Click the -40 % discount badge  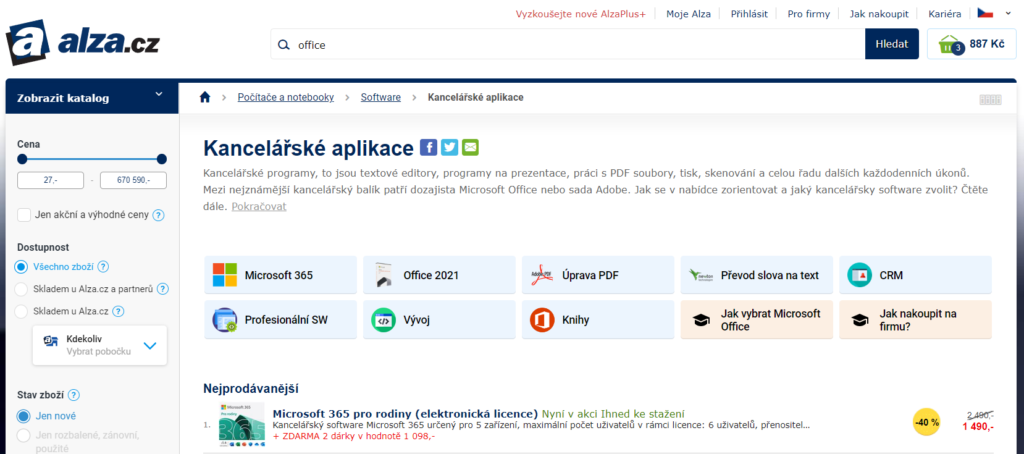(927, 422)
